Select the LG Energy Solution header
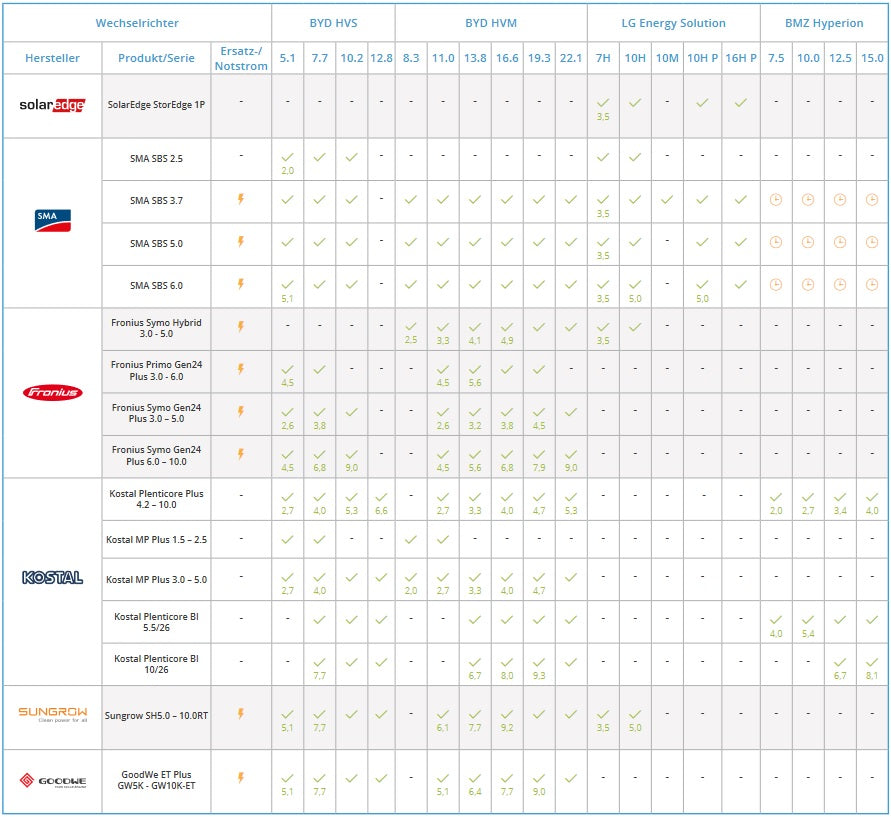 pyautogui.click(x=672, y=23)
